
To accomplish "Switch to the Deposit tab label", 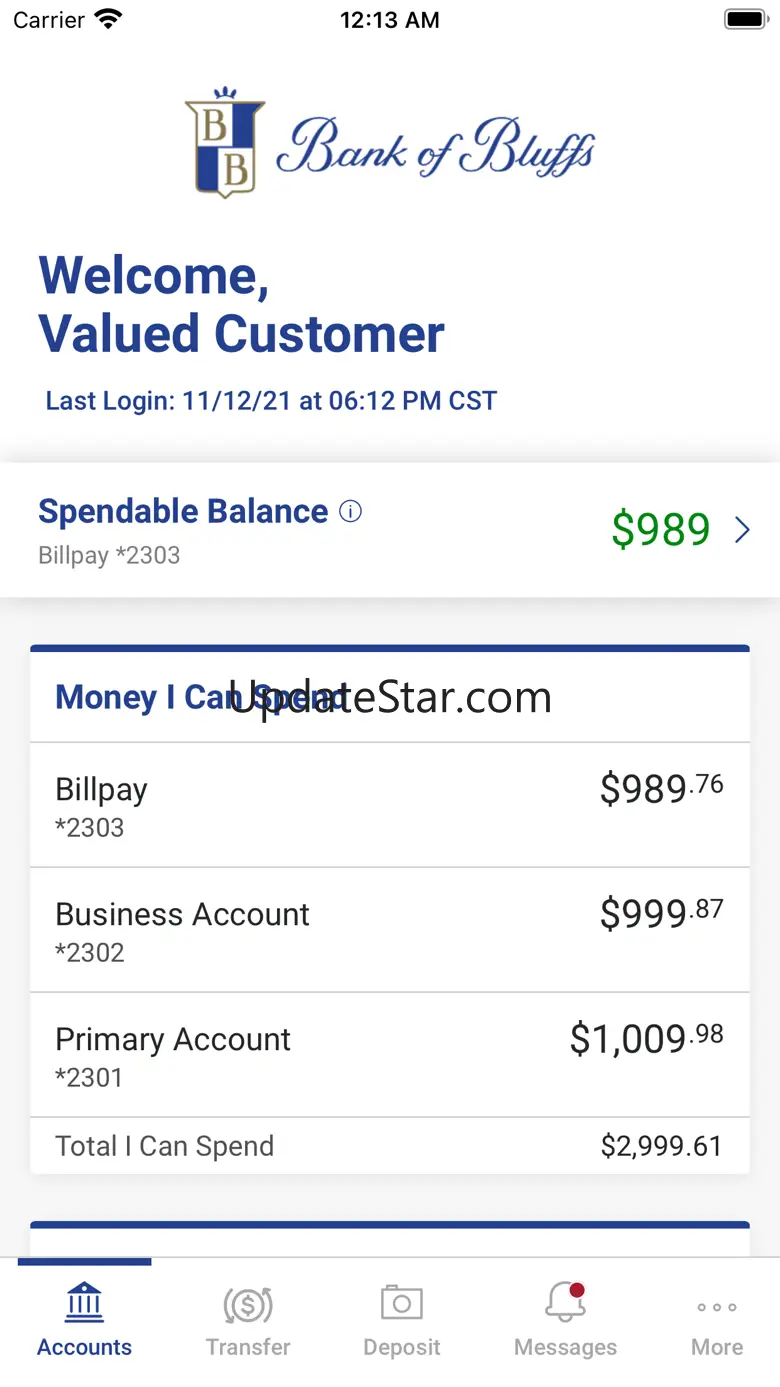I will pyautogui.click(x=402, y=1347).
